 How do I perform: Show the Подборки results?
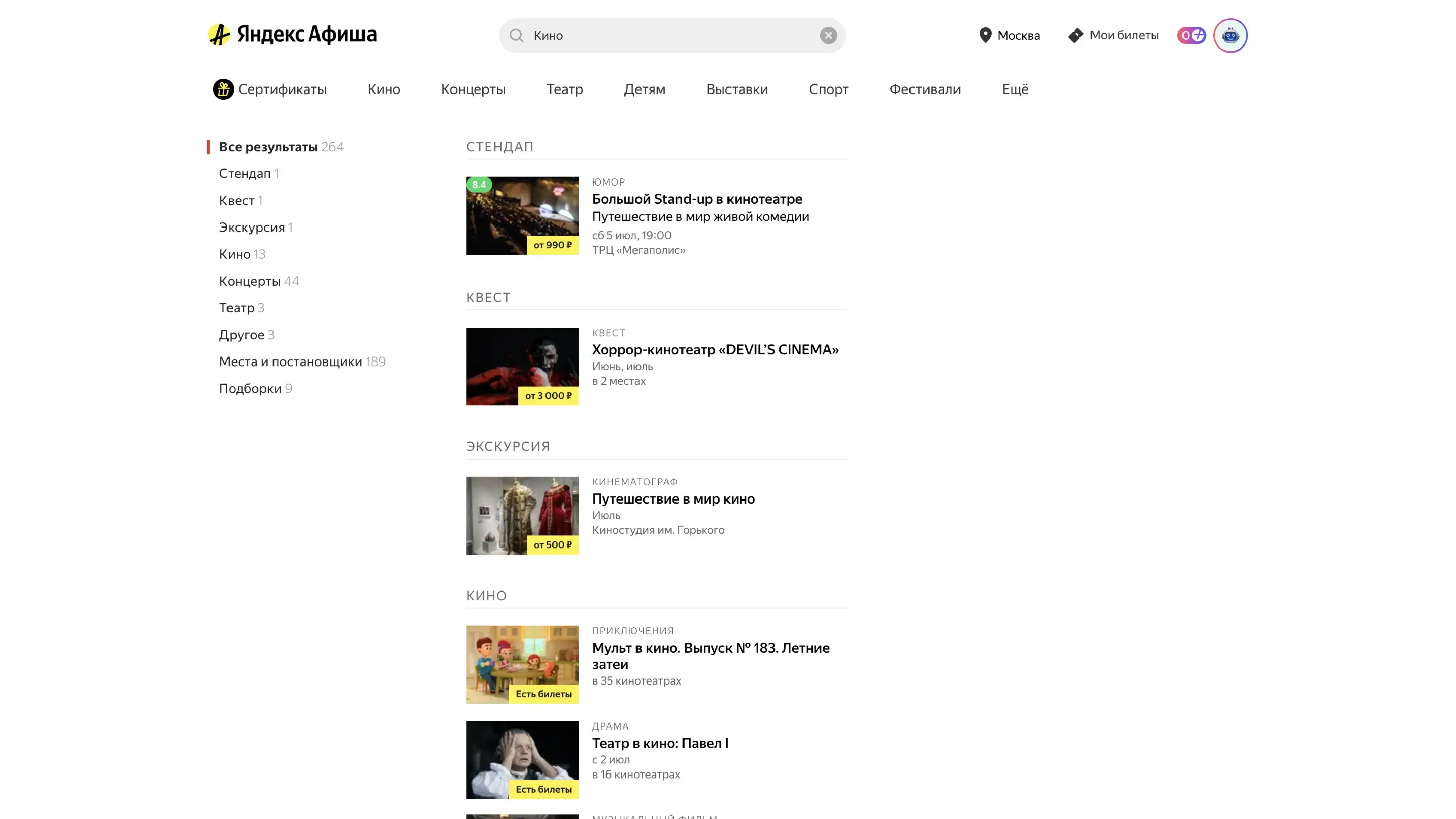point(255,388)
